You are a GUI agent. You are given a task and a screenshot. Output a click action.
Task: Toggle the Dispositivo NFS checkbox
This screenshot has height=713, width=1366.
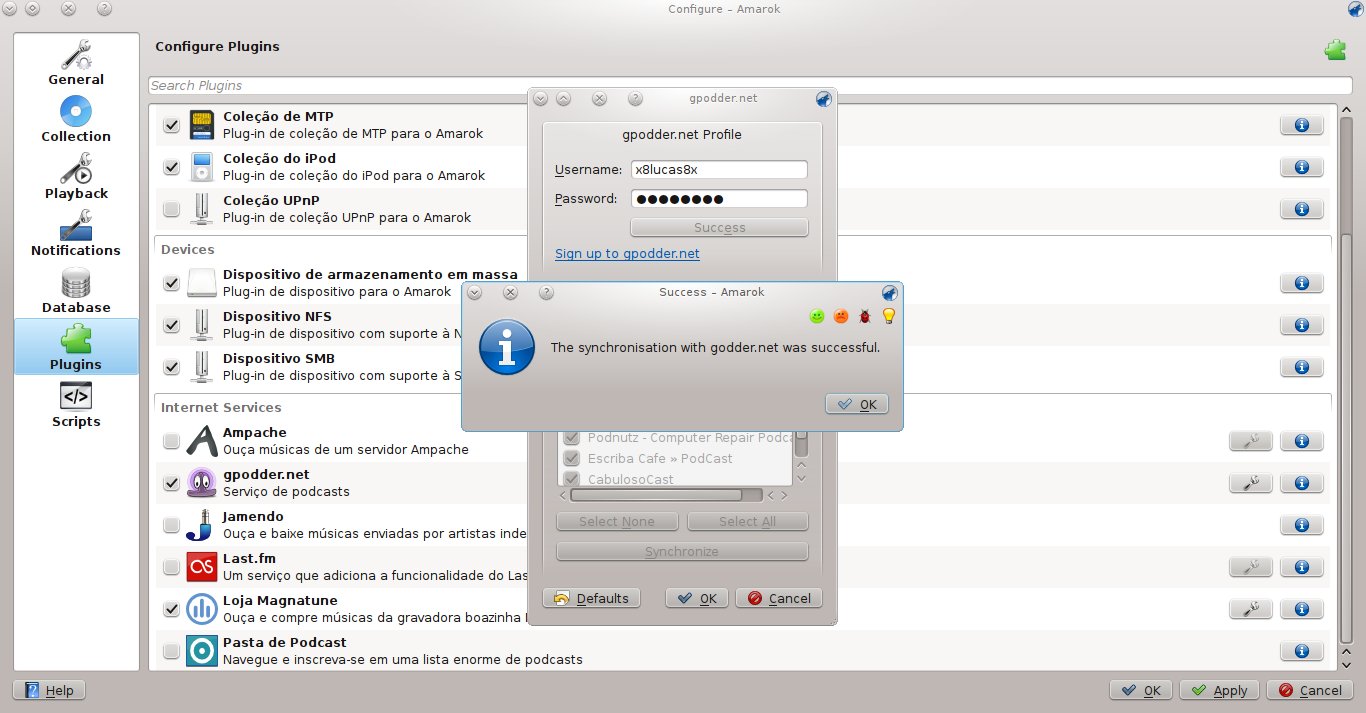click(x=171, y=325)
